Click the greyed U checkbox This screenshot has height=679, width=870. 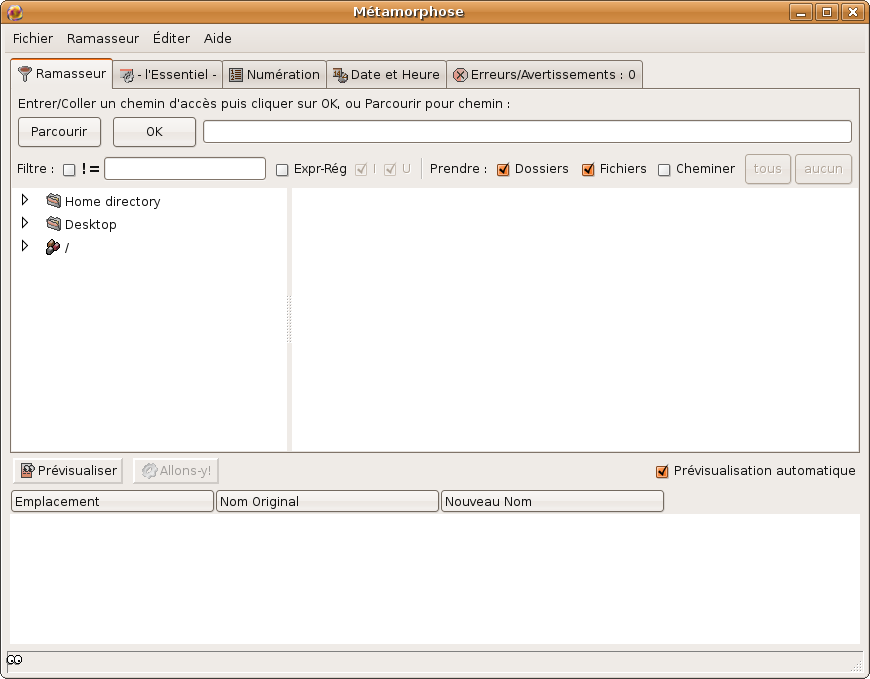pos(390,170)
